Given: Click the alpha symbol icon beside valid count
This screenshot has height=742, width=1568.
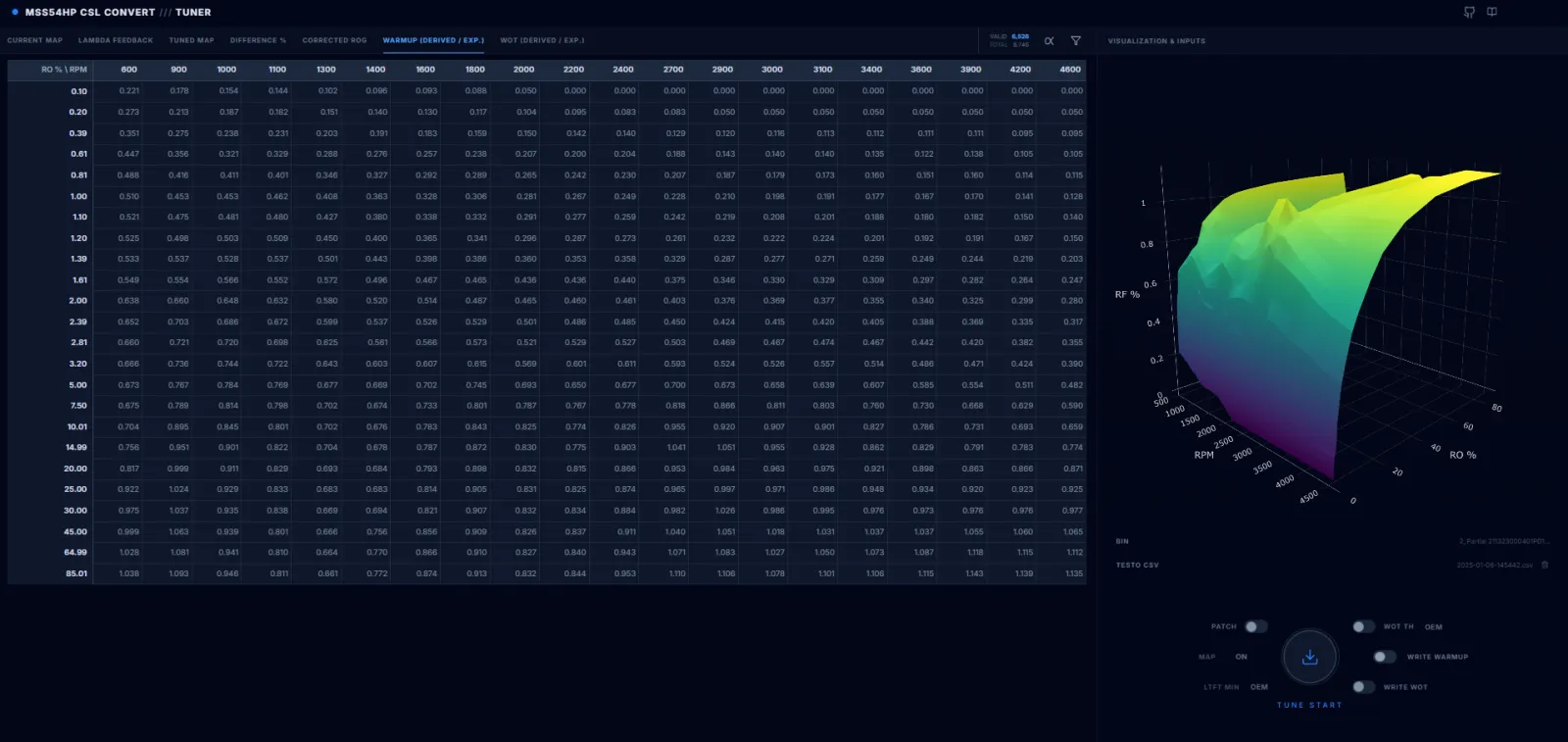Looking at the screenshot, I should pos(1049,41).
